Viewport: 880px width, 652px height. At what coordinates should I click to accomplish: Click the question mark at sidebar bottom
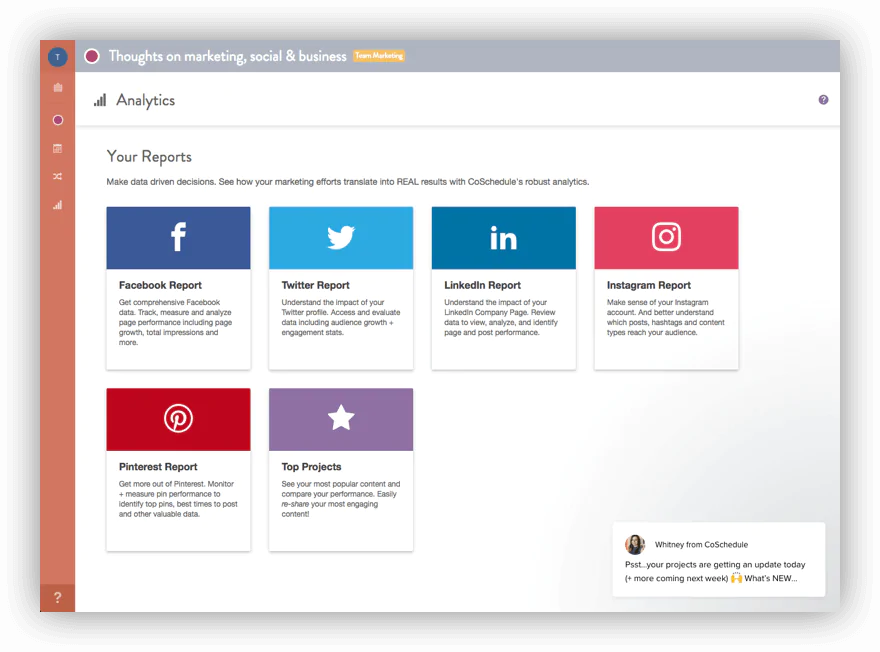click(57, 598)
